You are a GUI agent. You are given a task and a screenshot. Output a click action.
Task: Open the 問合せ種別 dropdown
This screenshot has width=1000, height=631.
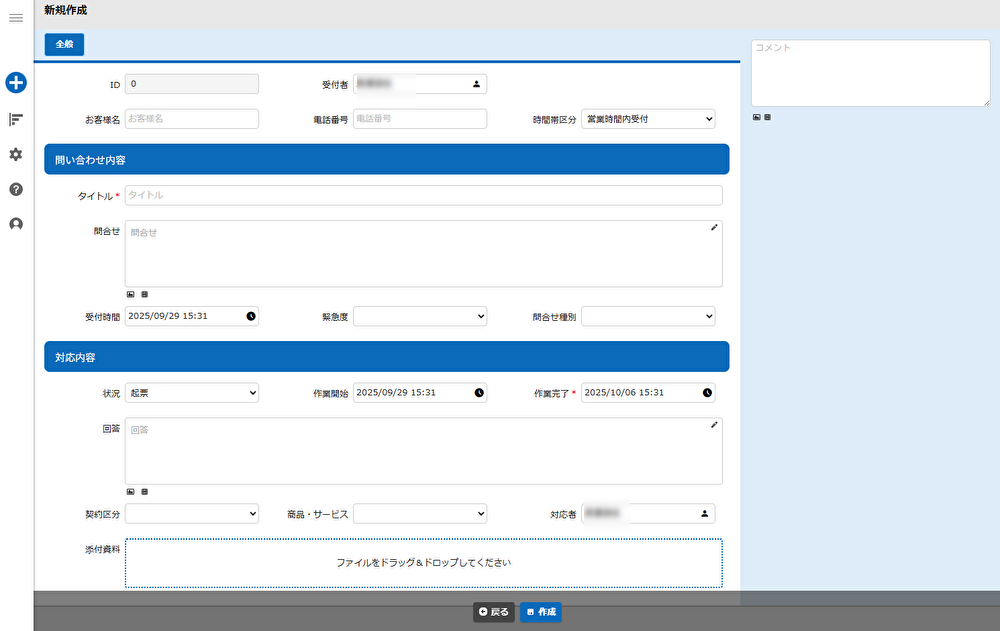(648, 316)
